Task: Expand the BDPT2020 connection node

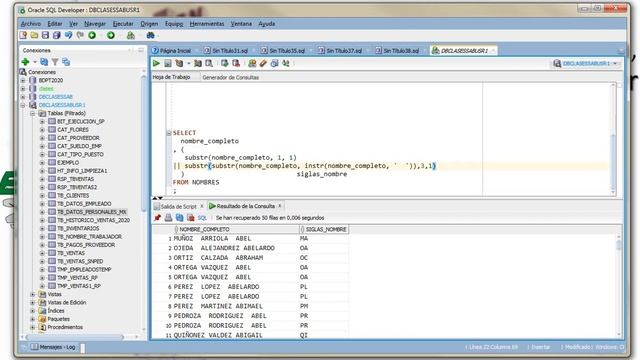Action: [x=23, y=80]
